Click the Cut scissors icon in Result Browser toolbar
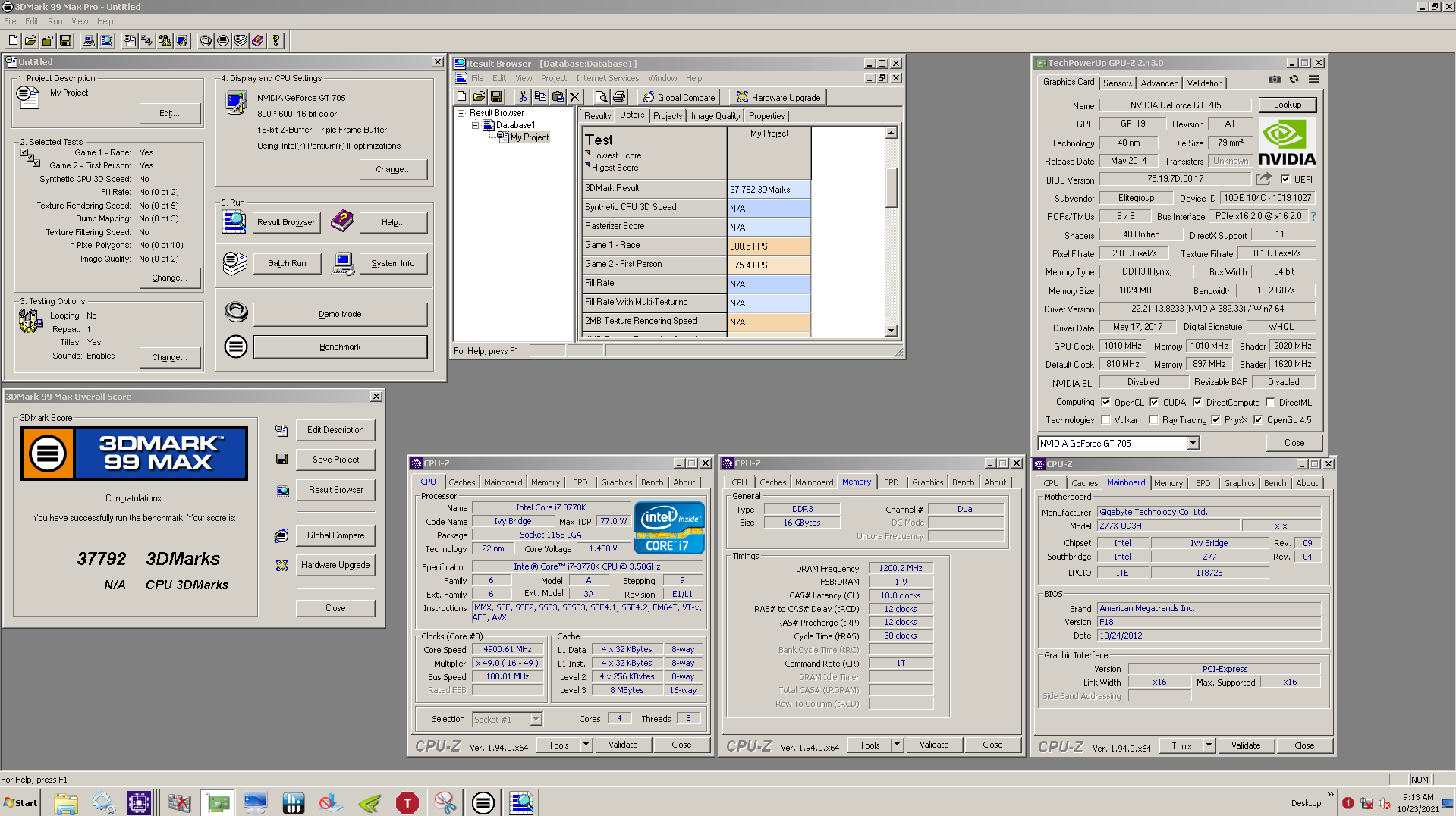Image resolution: width=1456 pixels, height=816 pixels. 523,96
